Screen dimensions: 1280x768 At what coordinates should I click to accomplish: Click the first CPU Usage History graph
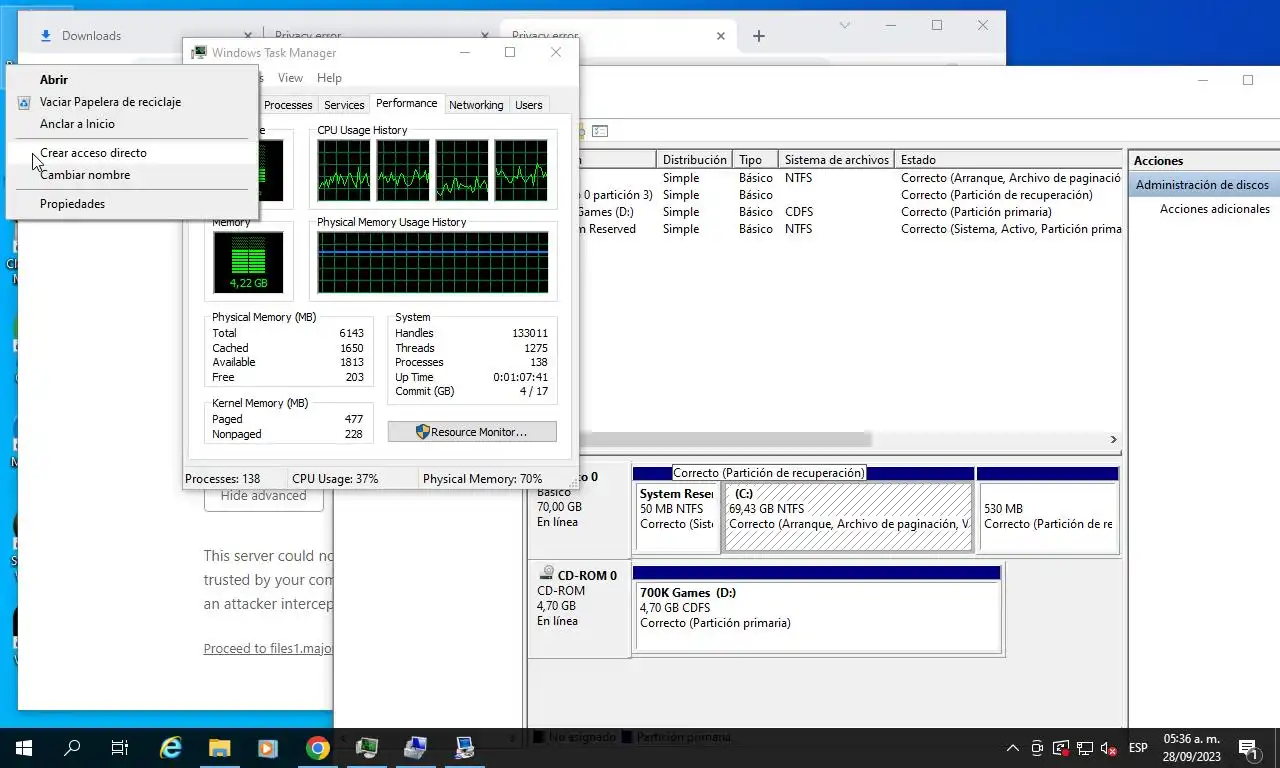click(x=344, y=170)
